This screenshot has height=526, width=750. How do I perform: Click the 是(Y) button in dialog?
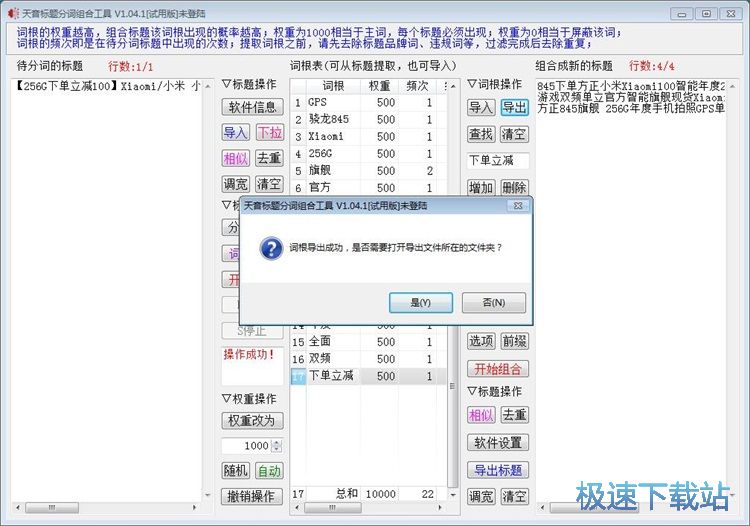pyautogui.click(x=420, y=303)
